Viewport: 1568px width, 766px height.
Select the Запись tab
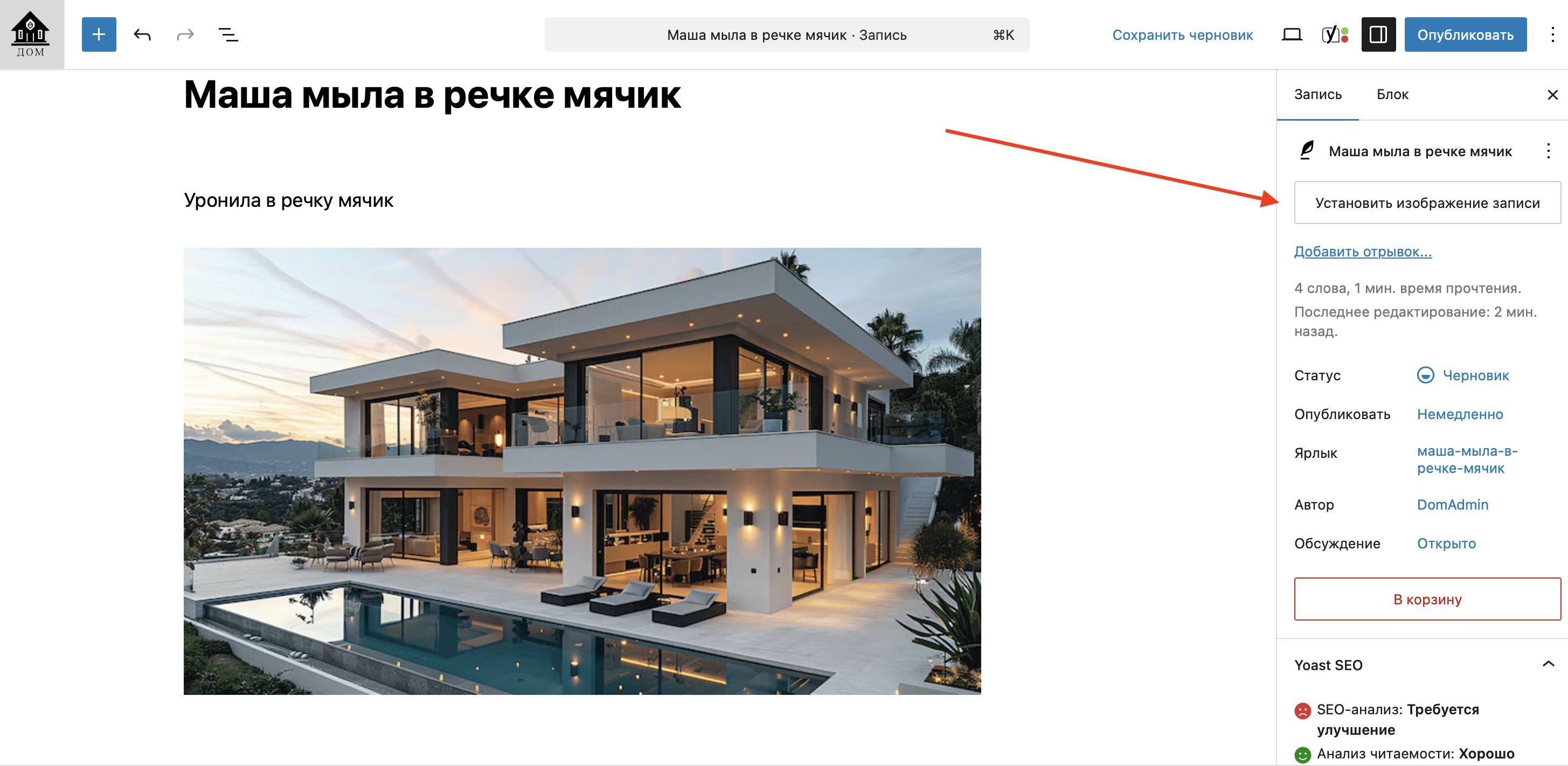(1317, 94)
